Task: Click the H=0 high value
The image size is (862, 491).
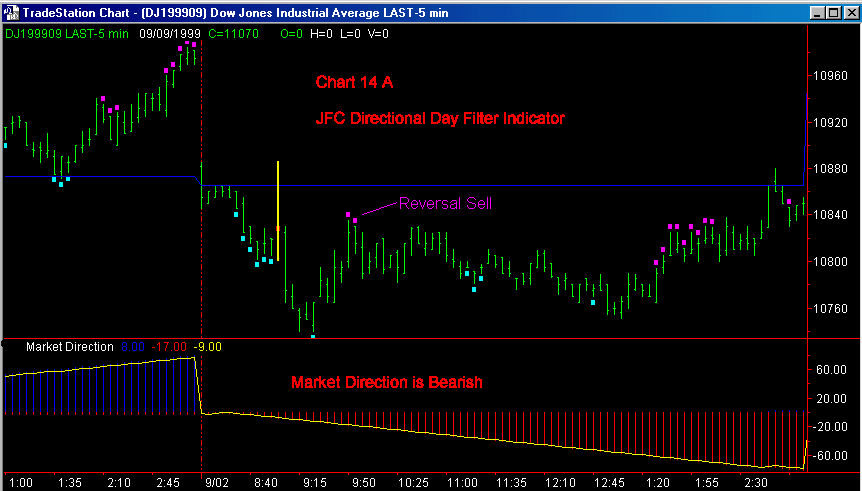Action: click(x=322, y=34)
